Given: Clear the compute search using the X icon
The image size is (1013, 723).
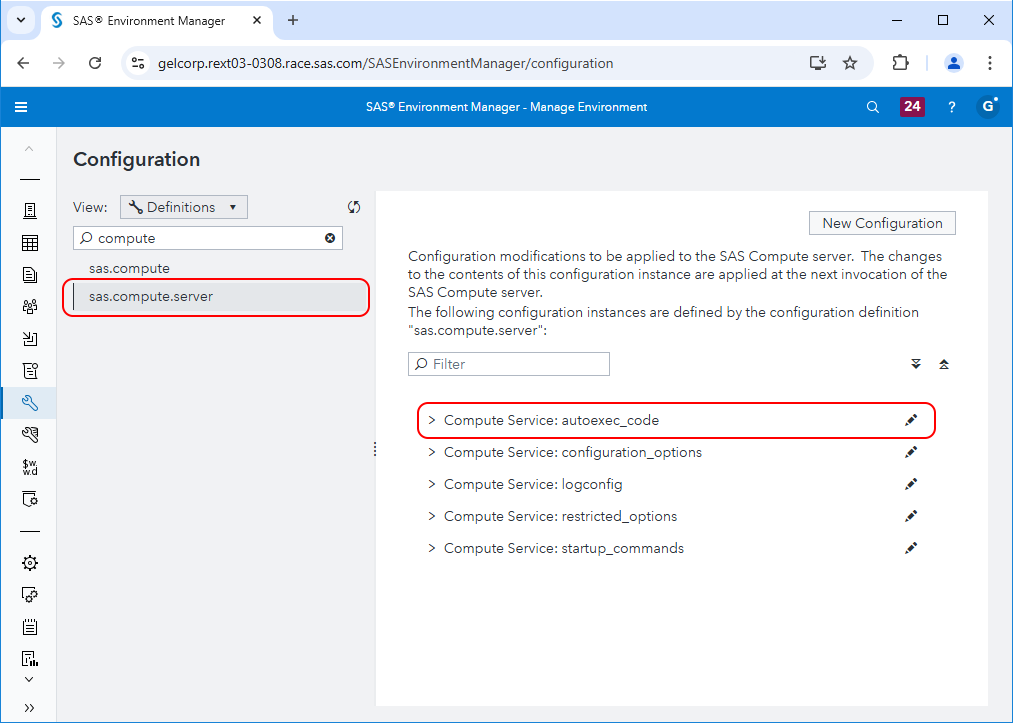Looking at the screenshot, I should pyautogui.click(x=329, y=238).
